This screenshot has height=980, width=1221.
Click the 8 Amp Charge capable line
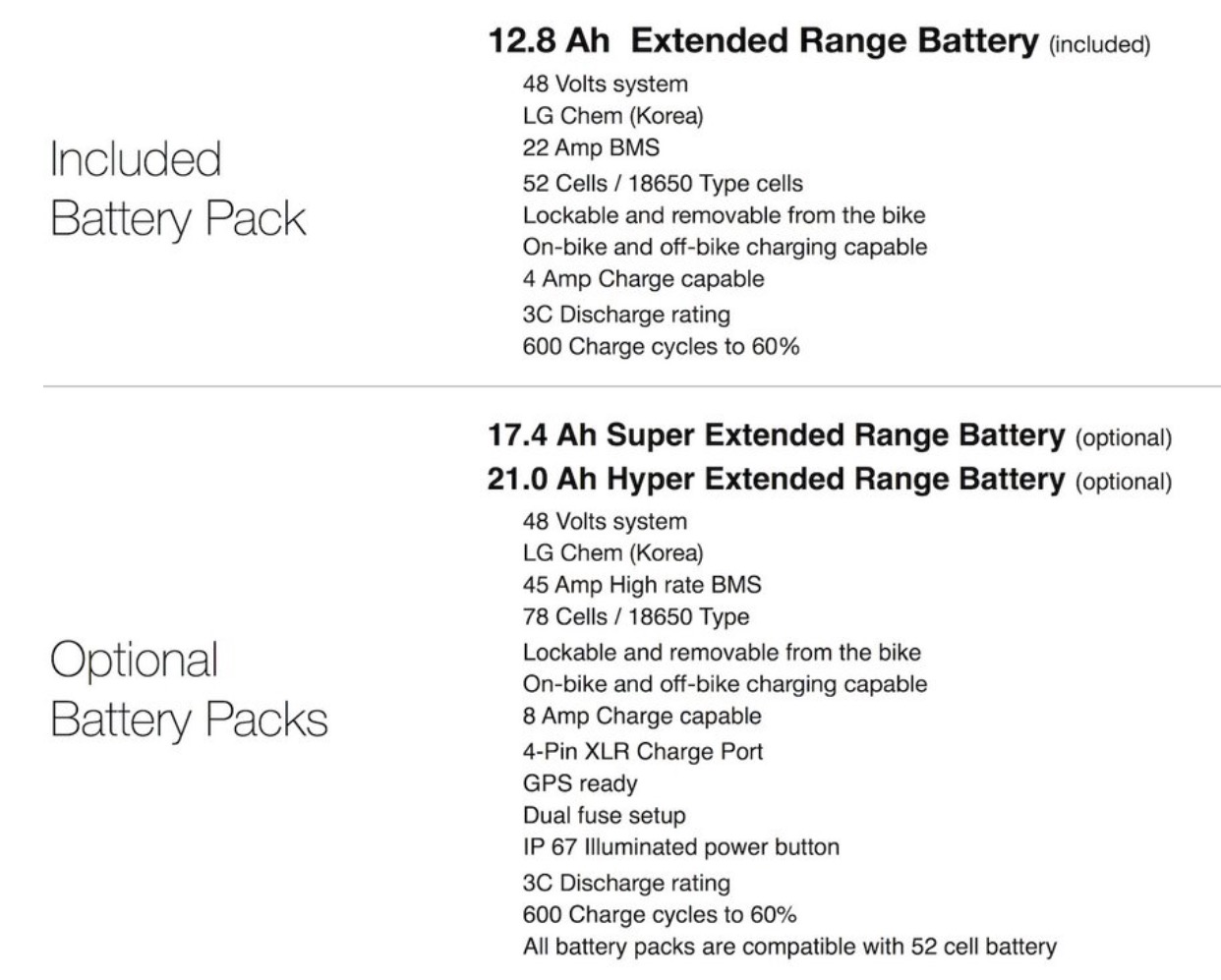642,717
